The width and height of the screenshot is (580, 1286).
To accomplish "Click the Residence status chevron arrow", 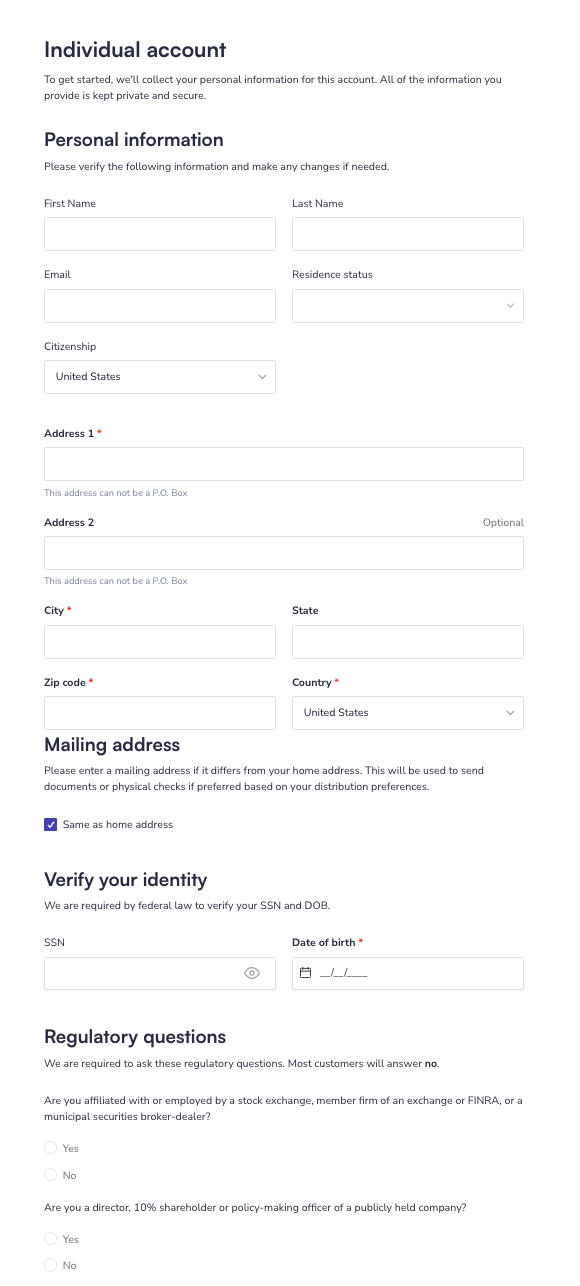I will click(510, 306).
